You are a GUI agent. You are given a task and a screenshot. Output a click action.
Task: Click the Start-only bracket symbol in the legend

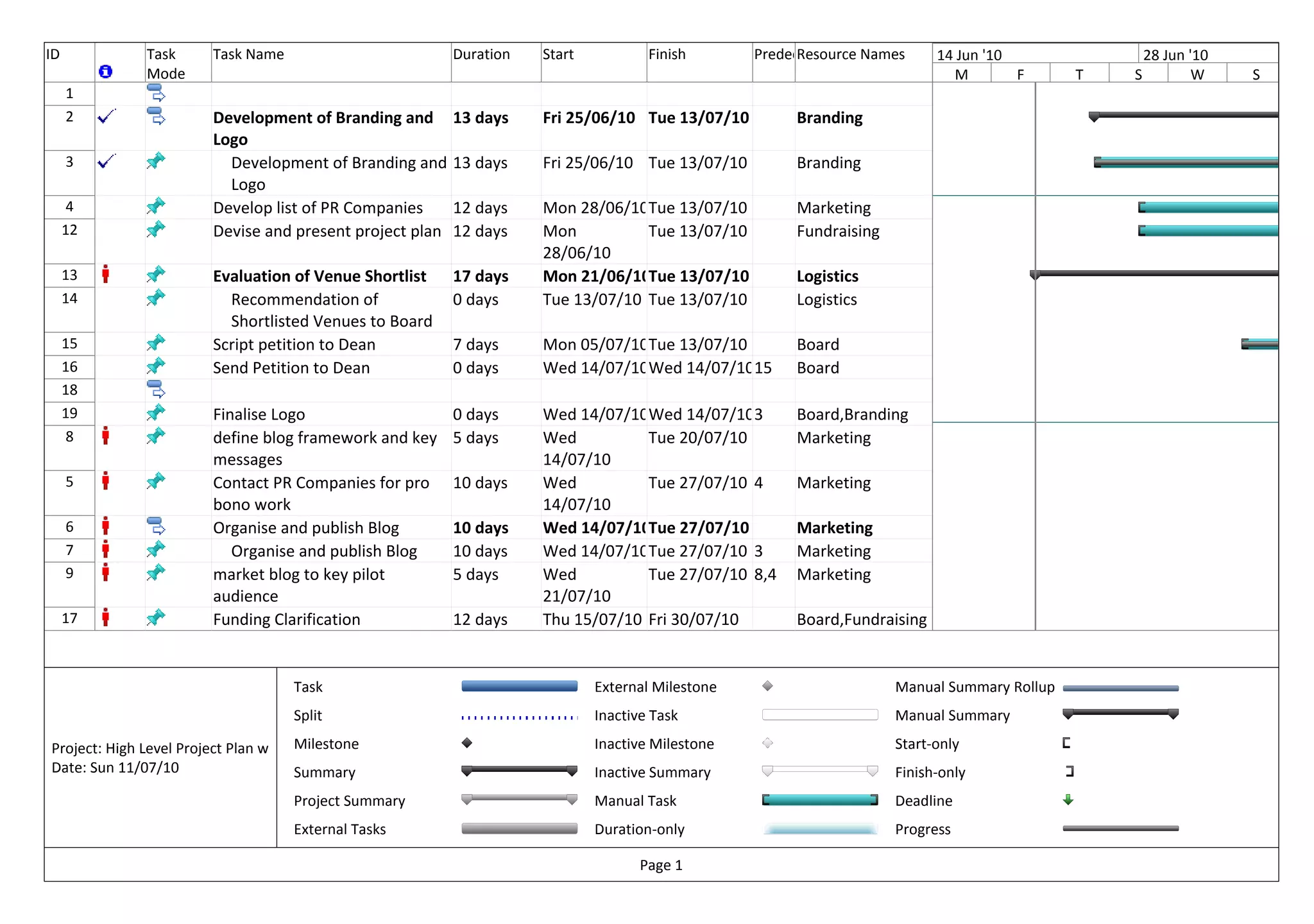coord(1066,743)
